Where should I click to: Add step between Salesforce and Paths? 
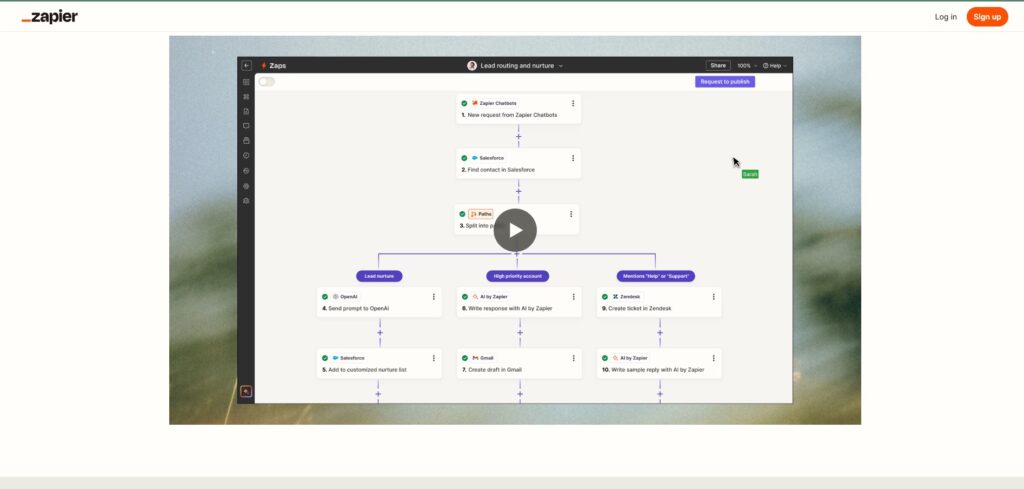click(519, 191)
